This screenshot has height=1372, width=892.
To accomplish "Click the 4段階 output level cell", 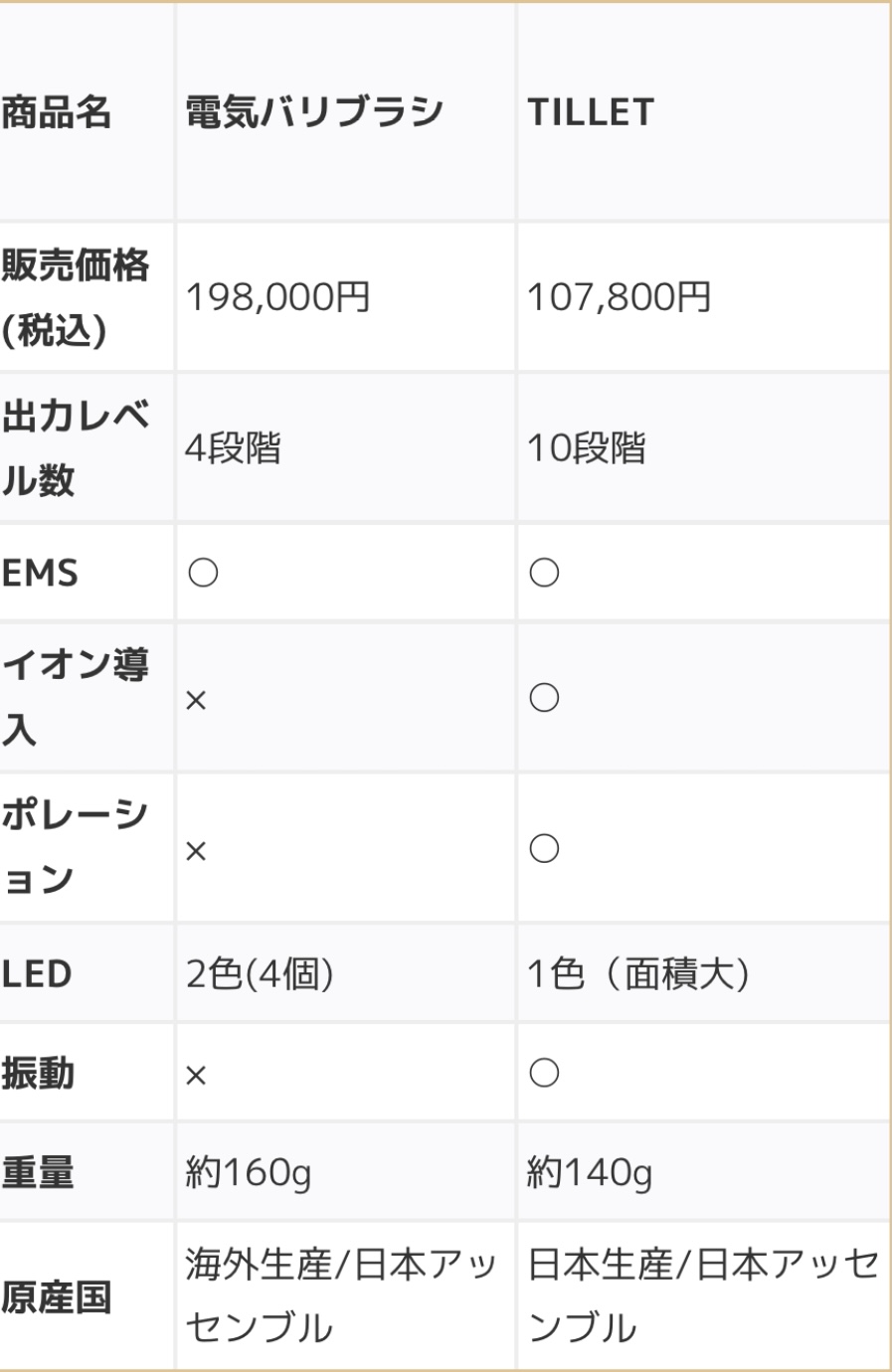I will pyautogui.click(x=233, y=448).
